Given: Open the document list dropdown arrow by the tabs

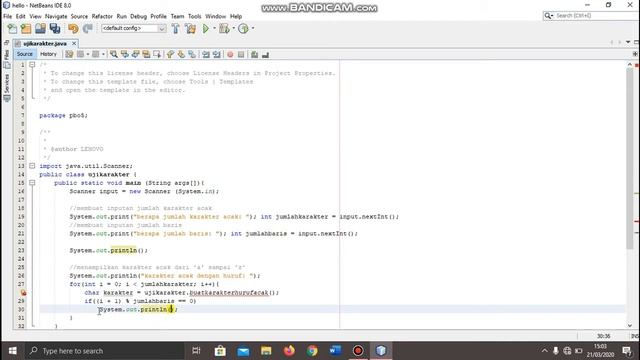Looking at the screenshot, I should pyautogui.click(x=628, y=42).
